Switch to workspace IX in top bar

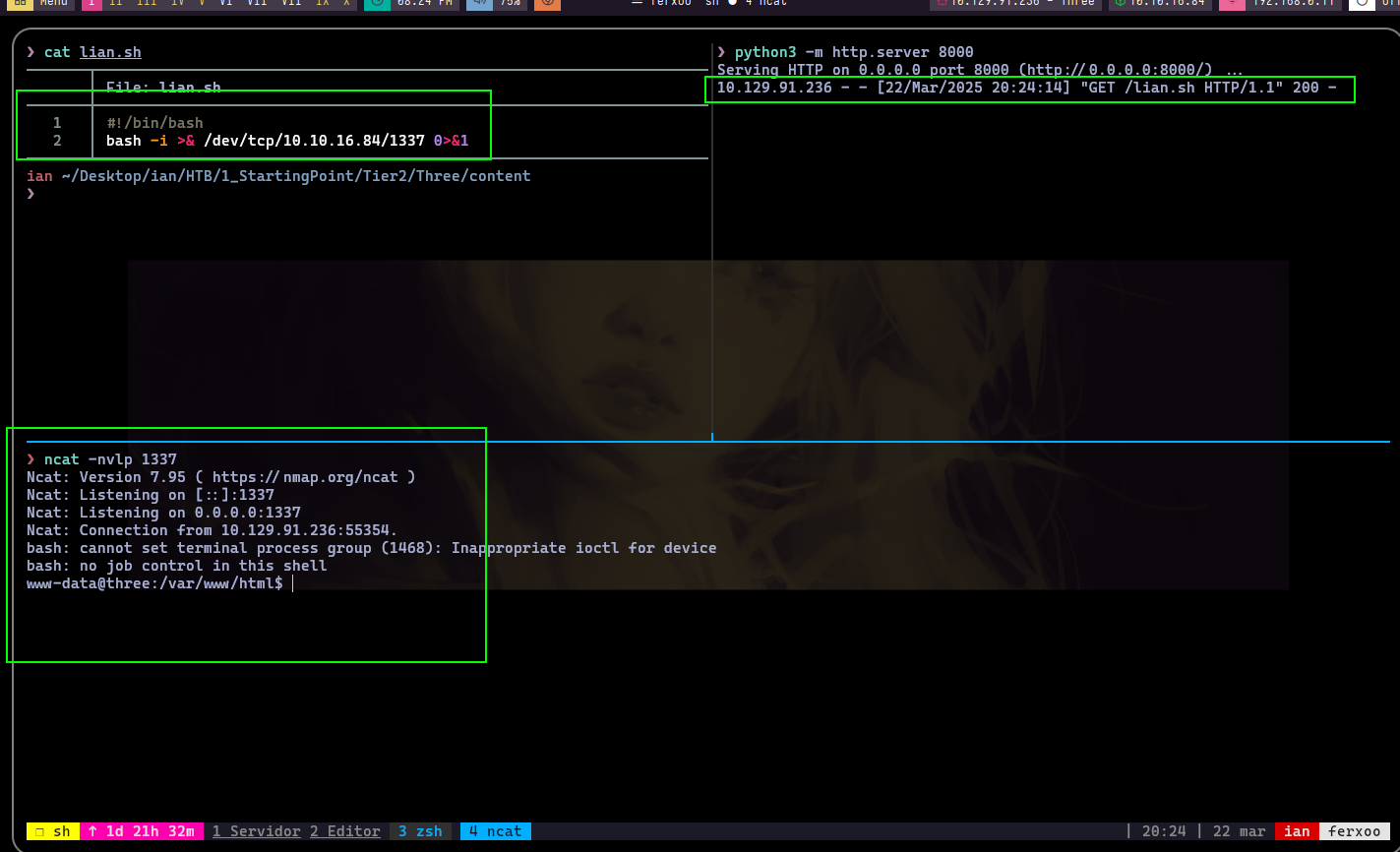click(321, 3)
